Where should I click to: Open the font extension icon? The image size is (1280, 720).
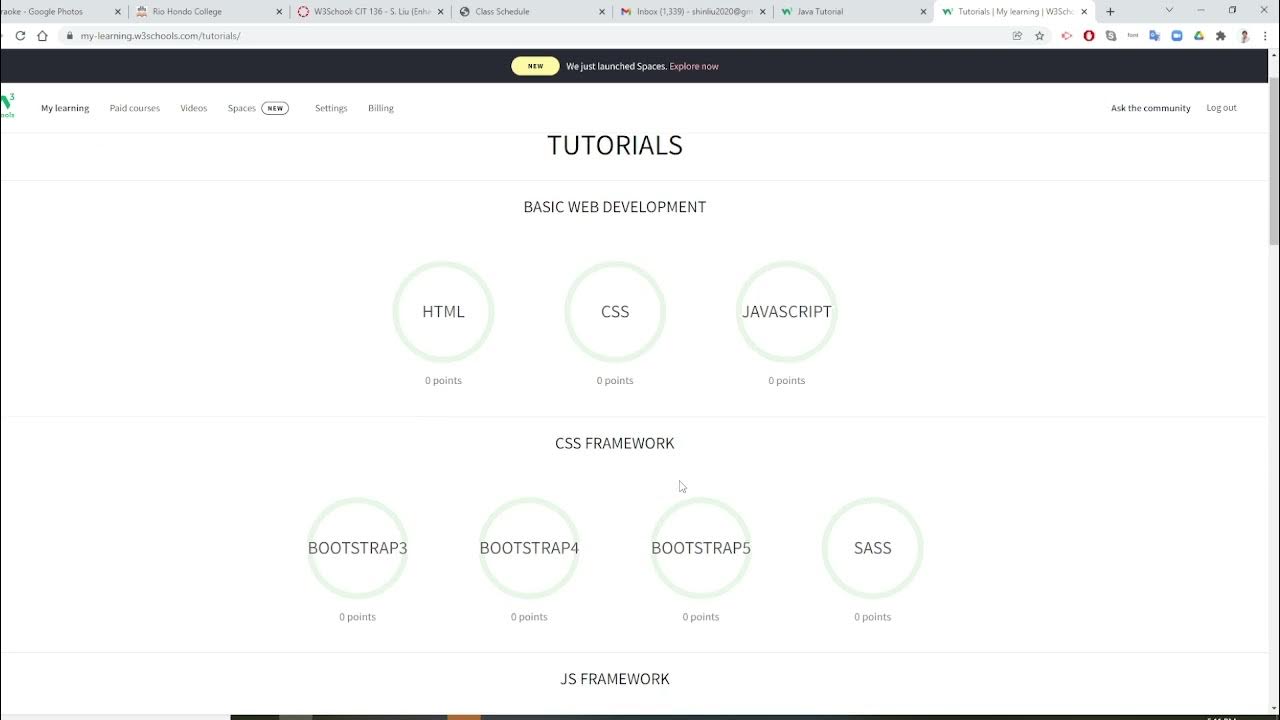(1133, 35)
